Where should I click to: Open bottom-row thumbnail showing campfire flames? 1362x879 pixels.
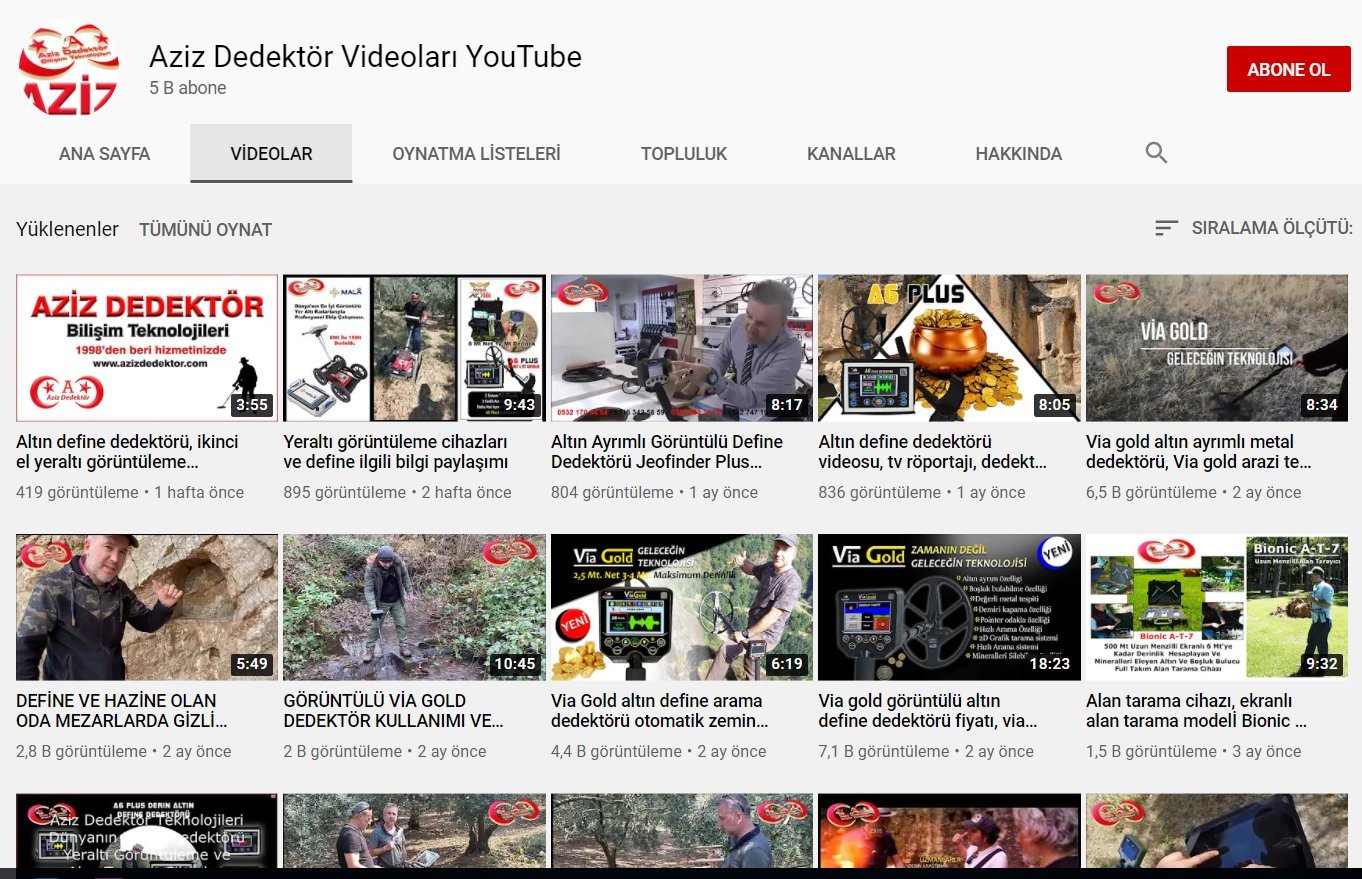(949, 830)
